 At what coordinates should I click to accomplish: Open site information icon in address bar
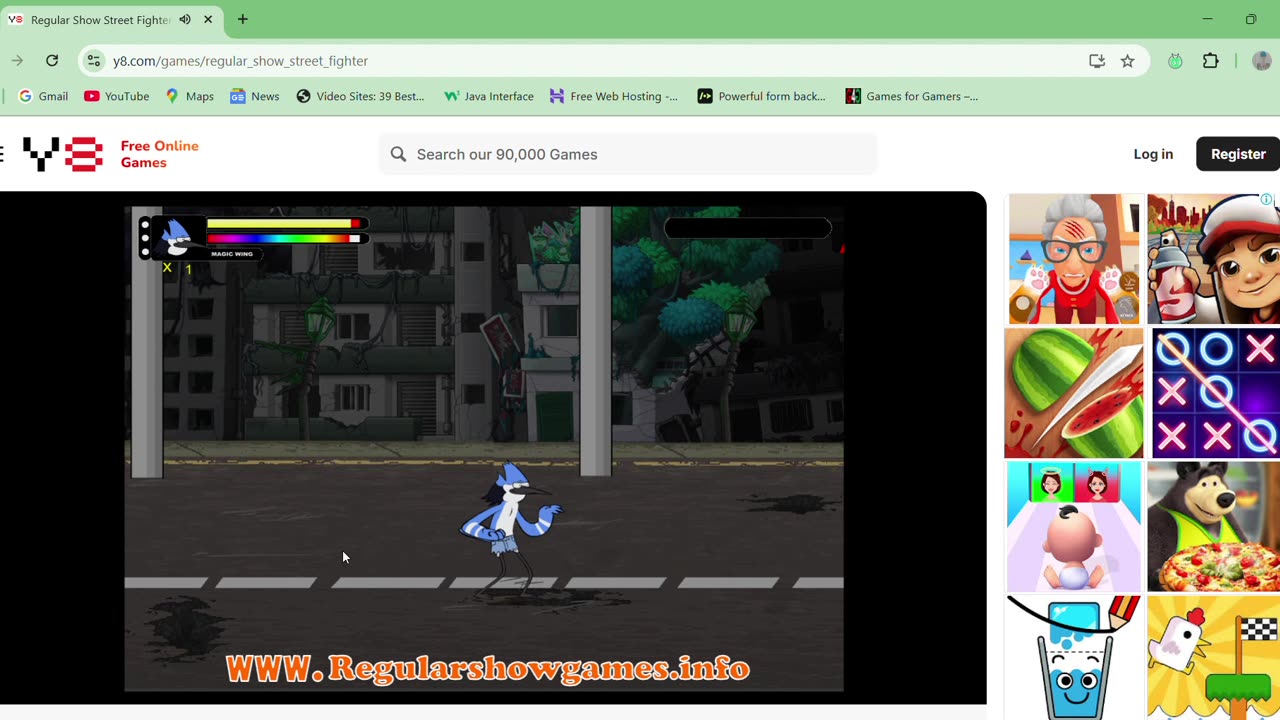(94, 61)
